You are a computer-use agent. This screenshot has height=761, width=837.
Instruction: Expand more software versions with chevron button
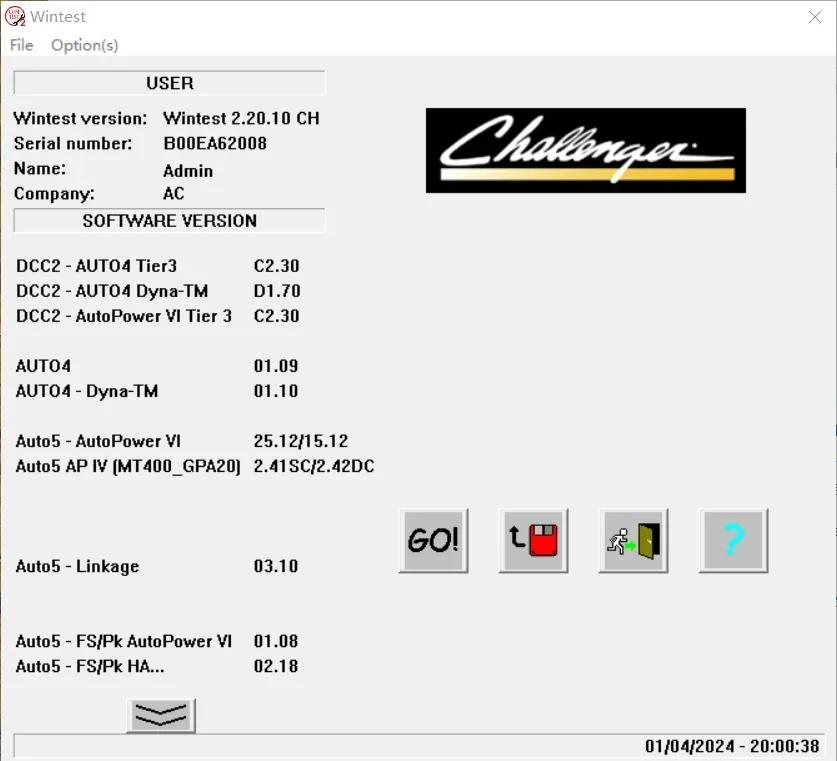tap(160, 715)
